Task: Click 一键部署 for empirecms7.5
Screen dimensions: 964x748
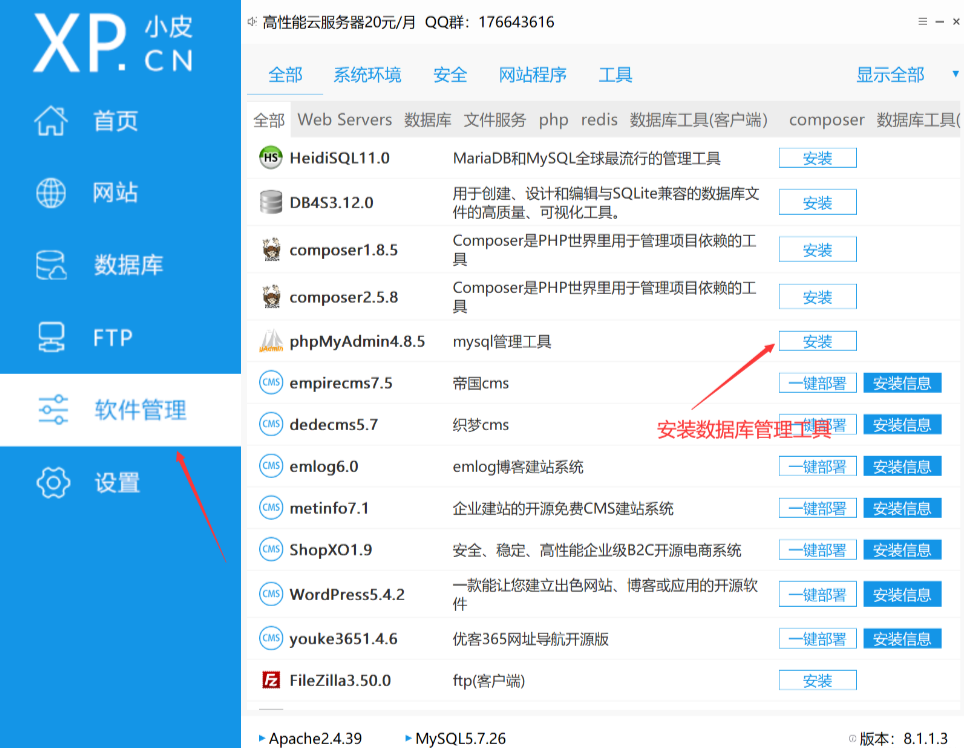Action: click(x=818, y=383)
